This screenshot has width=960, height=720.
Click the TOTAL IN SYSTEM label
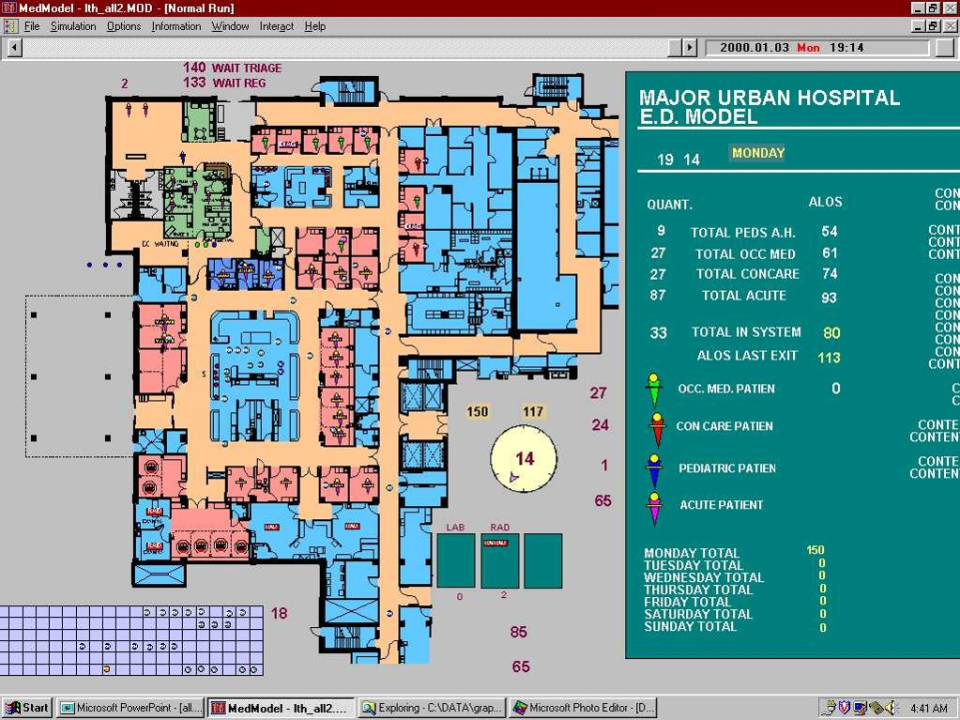746,332
